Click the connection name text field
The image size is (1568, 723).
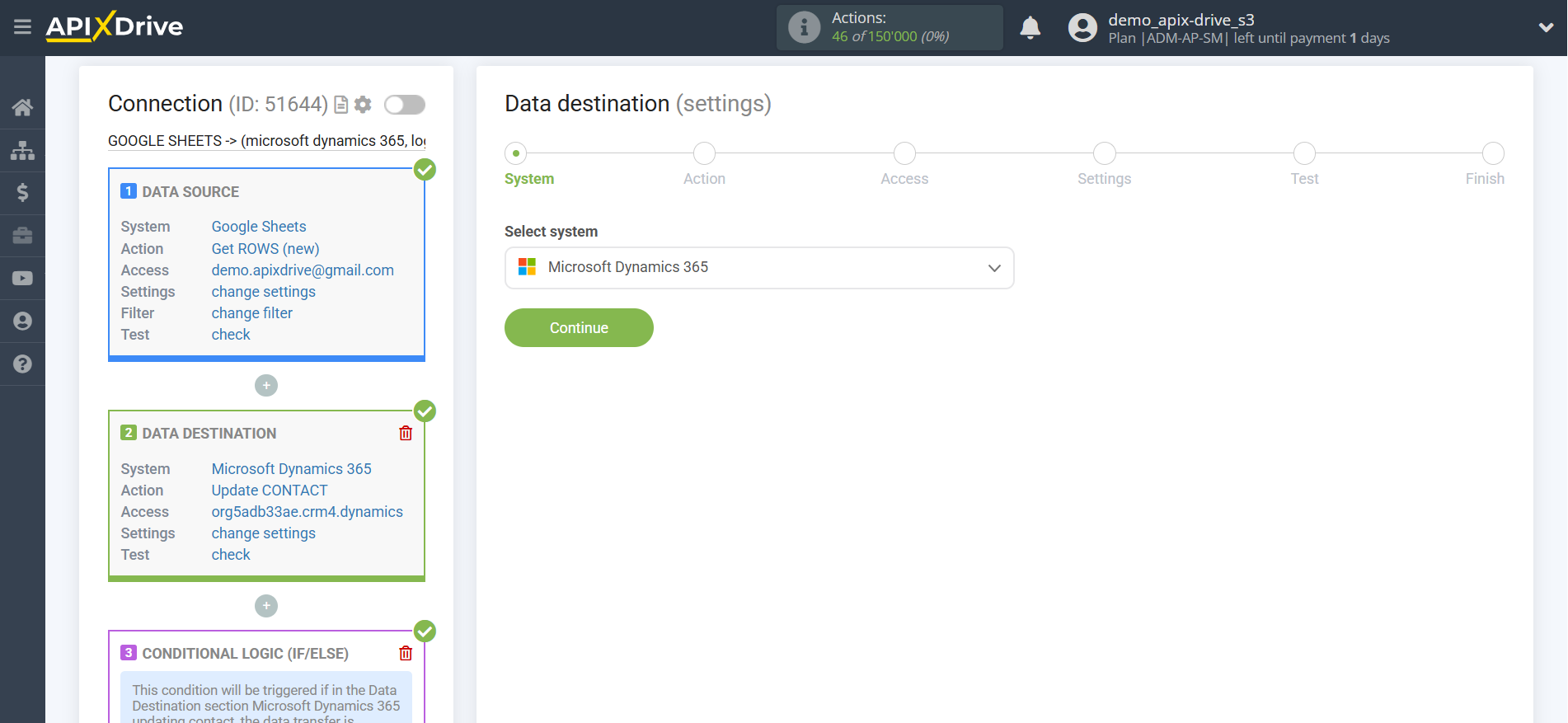coord(266,141)
